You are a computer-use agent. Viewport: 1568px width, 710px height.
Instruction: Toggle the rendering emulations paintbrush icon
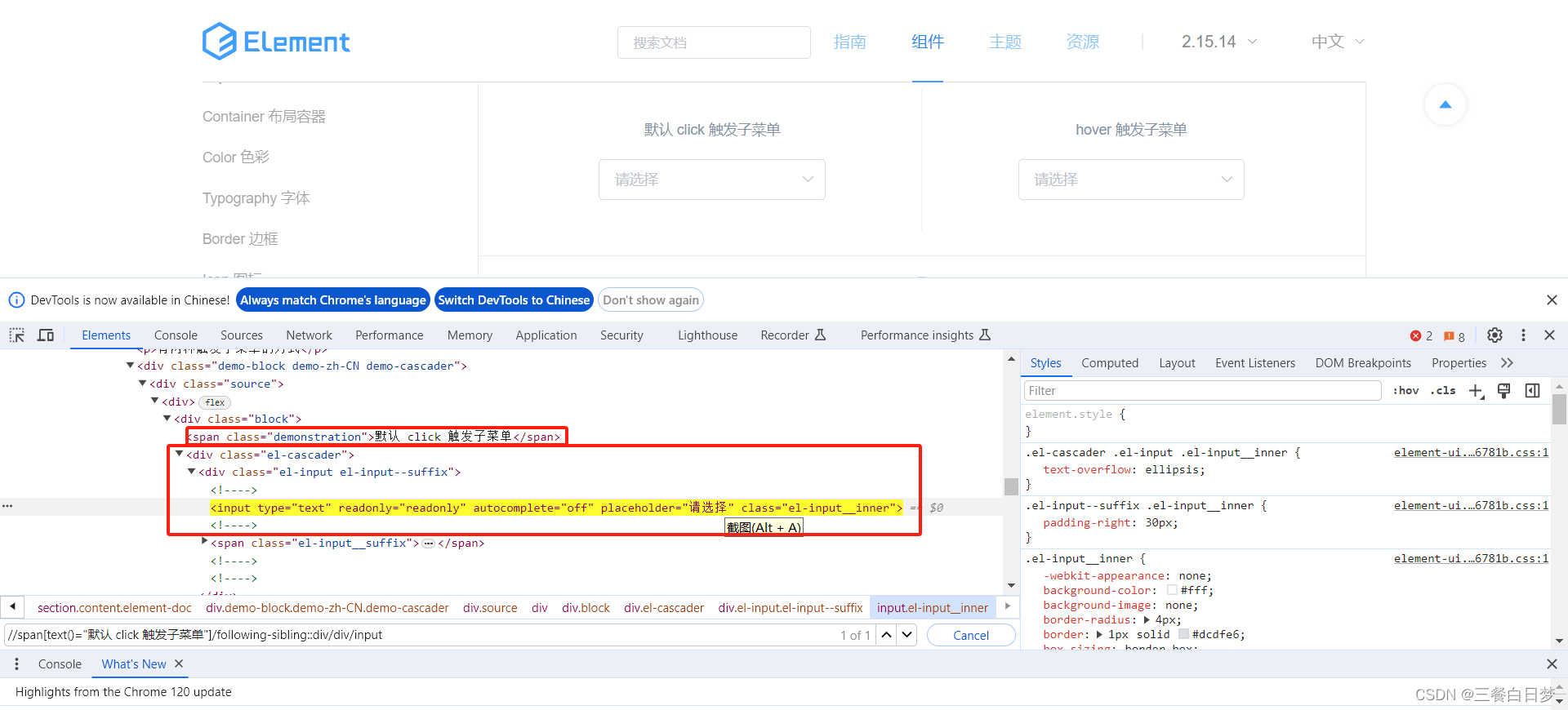coord(1503,391)
